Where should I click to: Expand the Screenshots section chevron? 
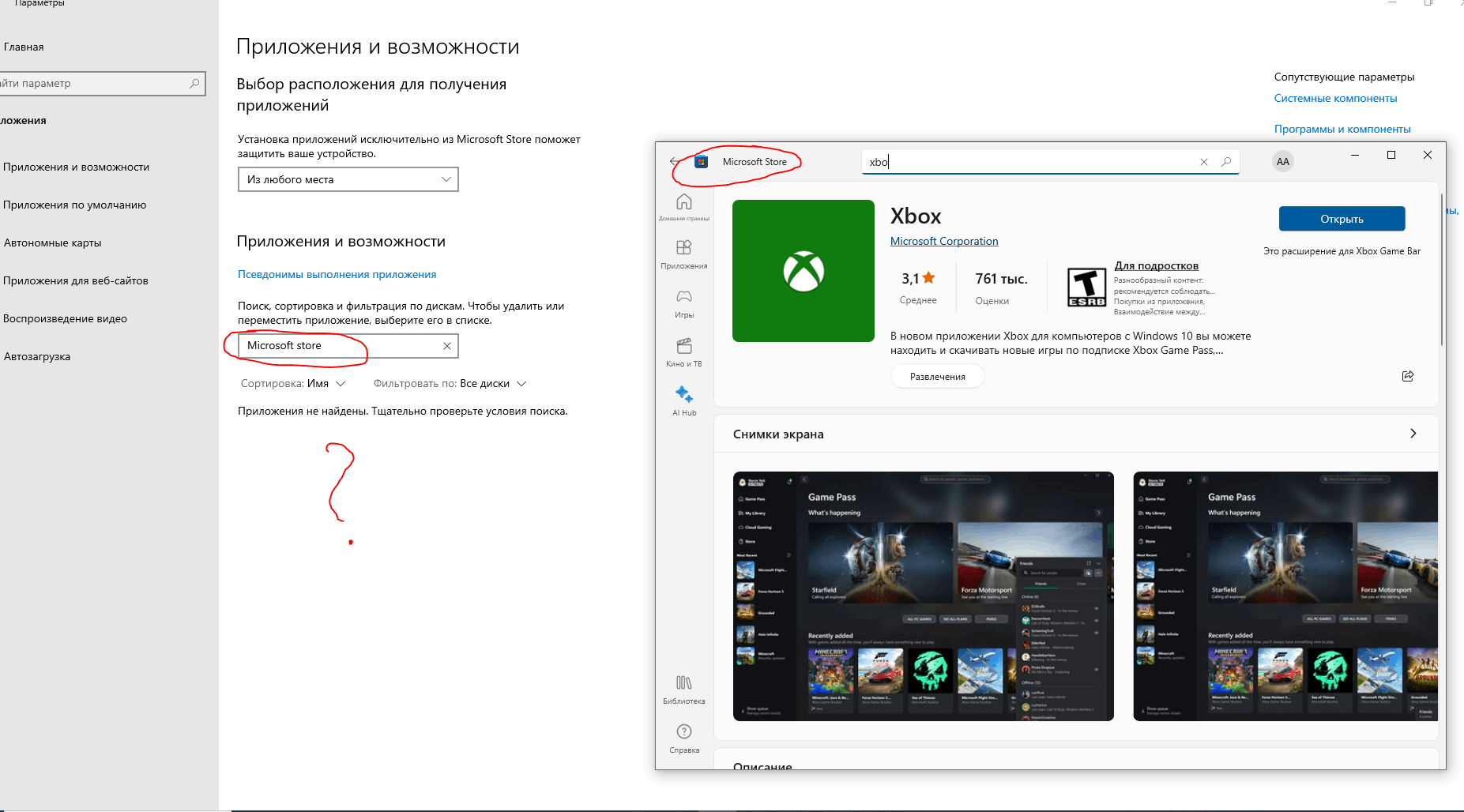(1413, 433)
